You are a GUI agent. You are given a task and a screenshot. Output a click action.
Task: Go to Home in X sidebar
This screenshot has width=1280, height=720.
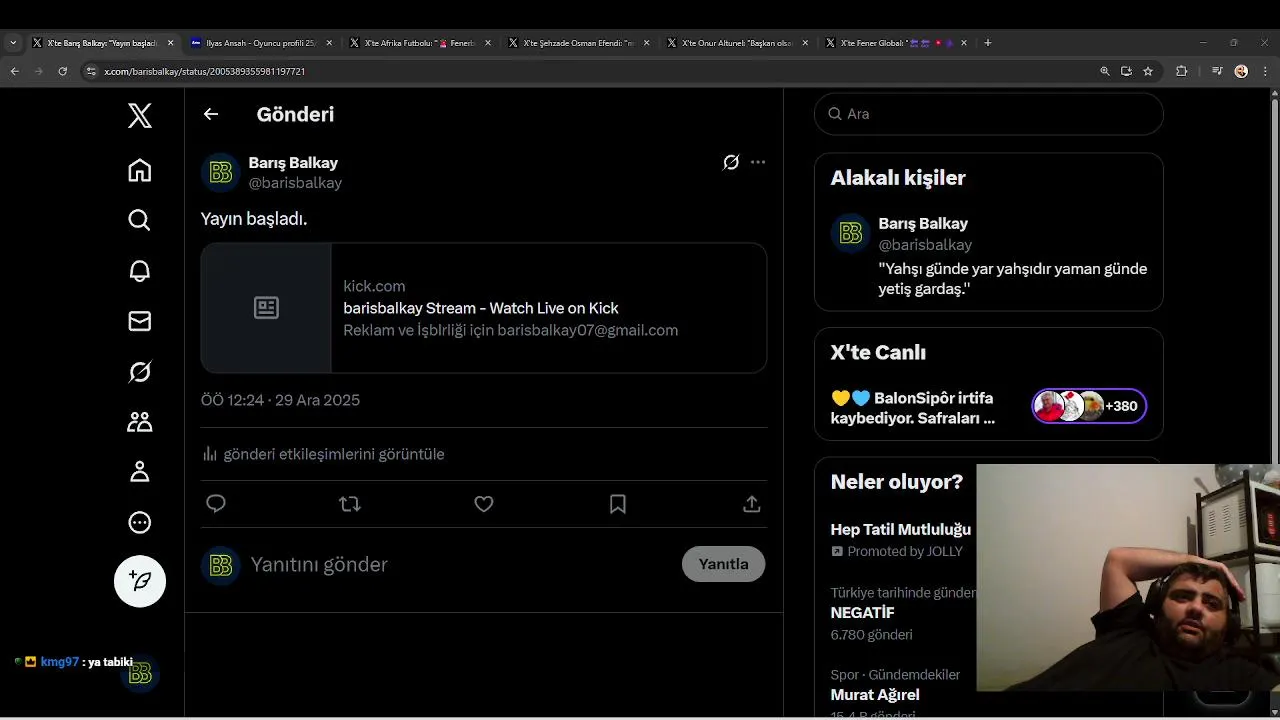pos(140,170)
